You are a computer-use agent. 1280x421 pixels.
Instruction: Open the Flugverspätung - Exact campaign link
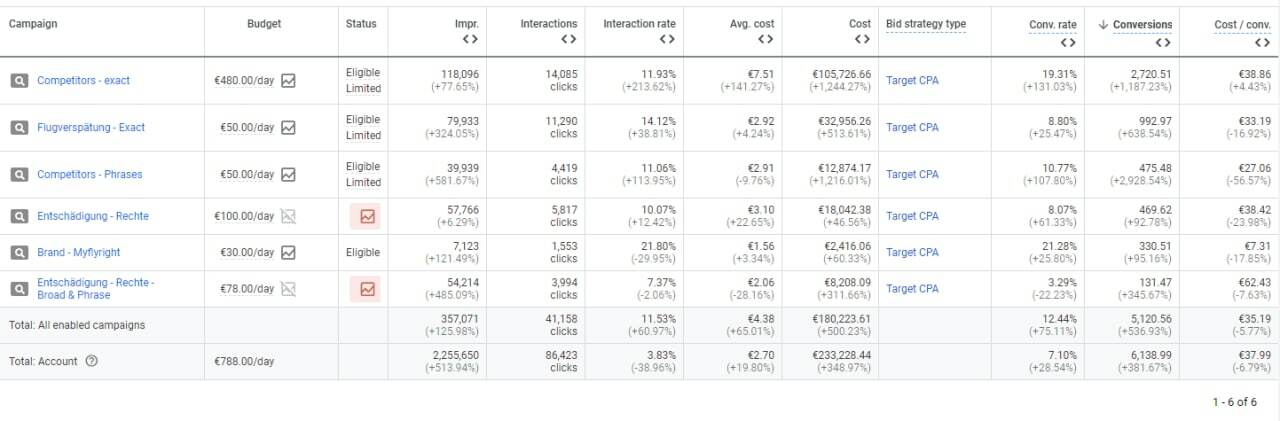pyautogui.click(x=91, y=128)
